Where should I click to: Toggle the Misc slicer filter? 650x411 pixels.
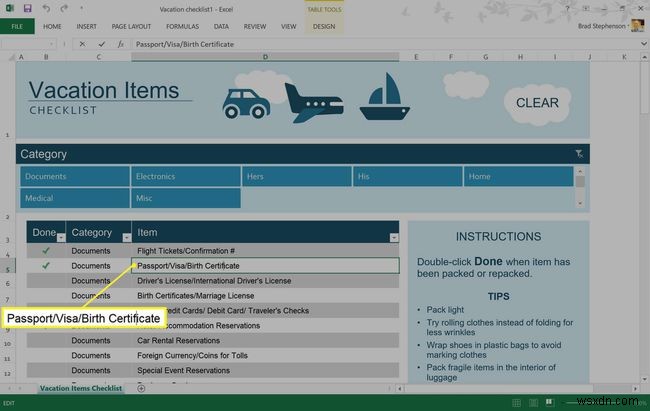tap(186, 198)
